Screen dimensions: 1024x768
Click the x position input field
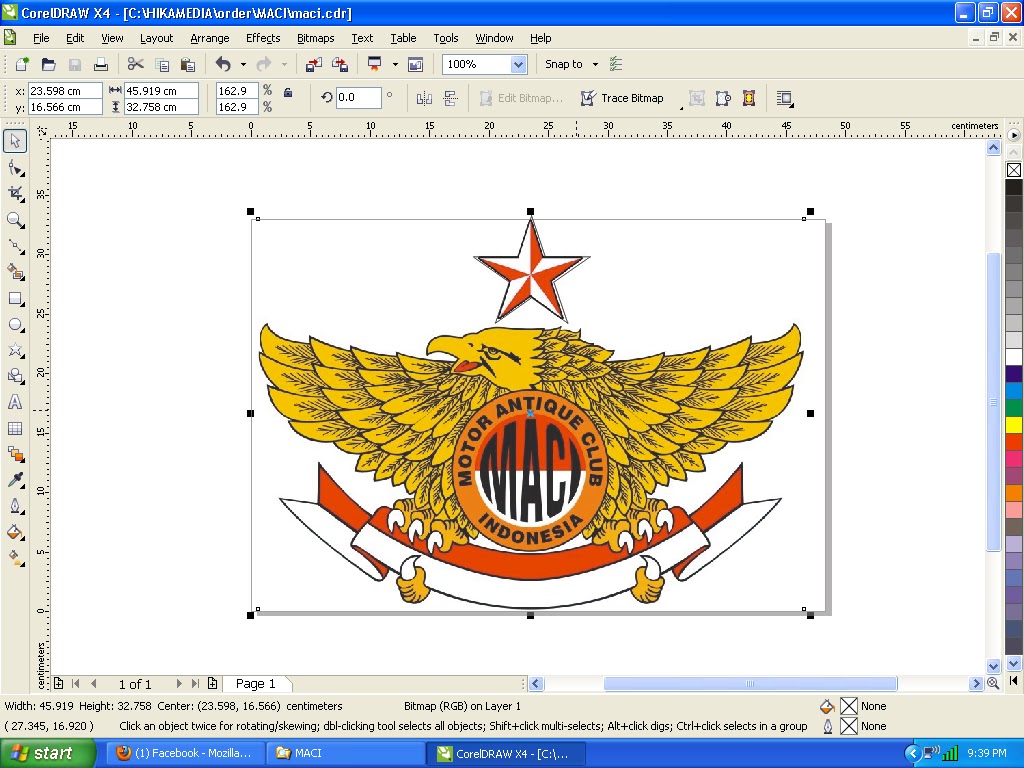[x=65, y=91]
